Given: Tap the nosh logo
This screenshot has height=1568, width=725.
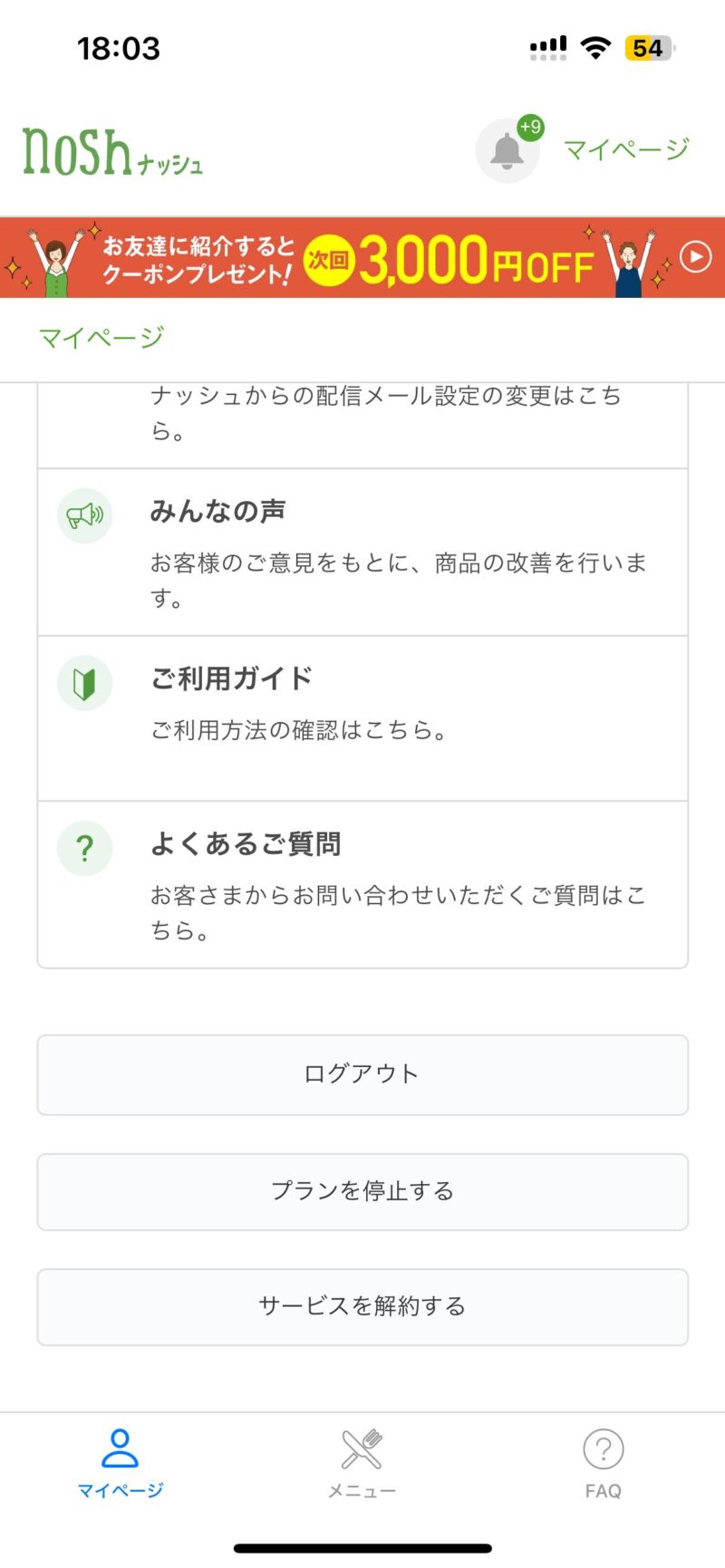Looking at the screenshot, I should 112,152.
